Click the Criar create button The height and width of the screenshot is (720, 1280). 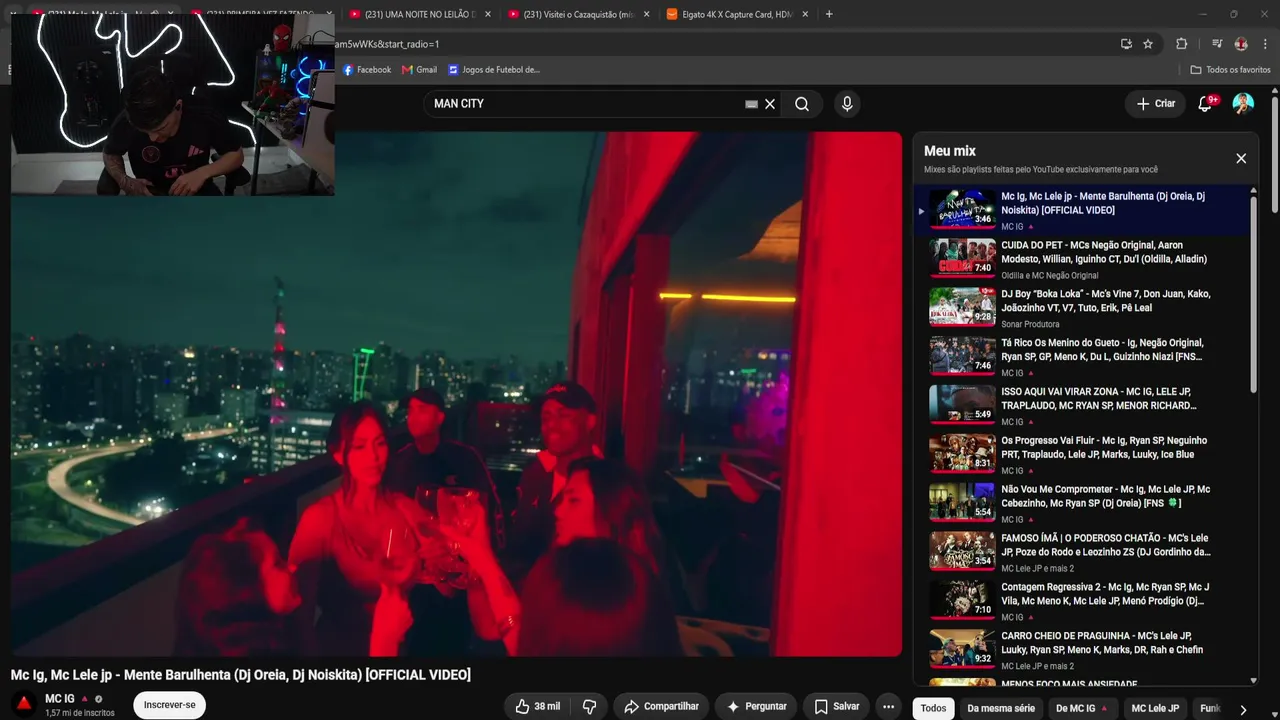pyautogui.click(x=1156, y=104)
